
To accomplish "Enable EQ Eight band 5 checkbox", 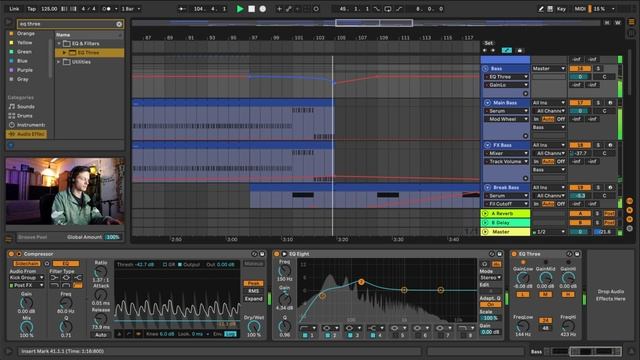I will [395, 335].
